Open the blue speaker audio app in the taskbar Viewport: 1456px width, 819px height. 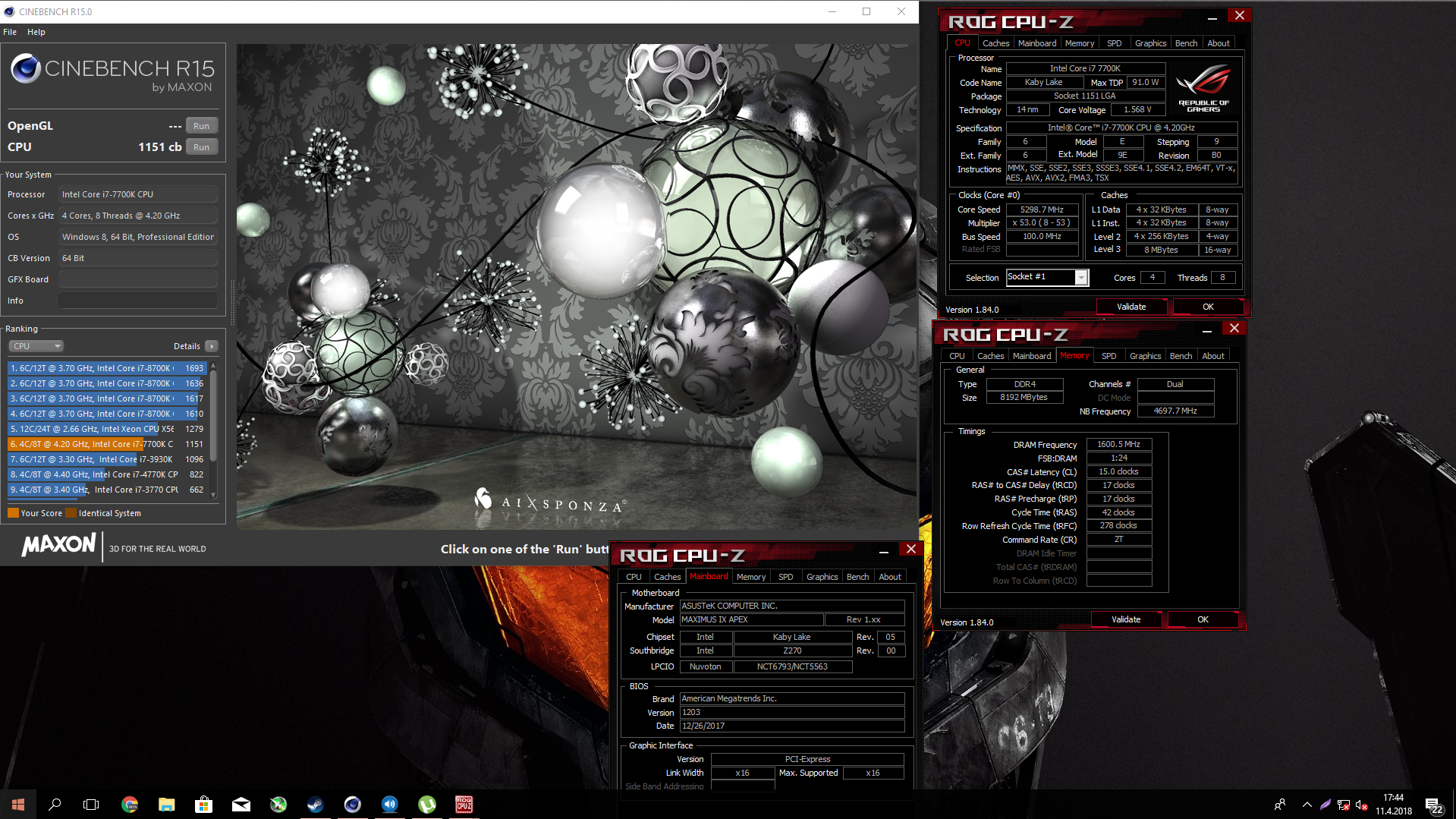(390, 805)
